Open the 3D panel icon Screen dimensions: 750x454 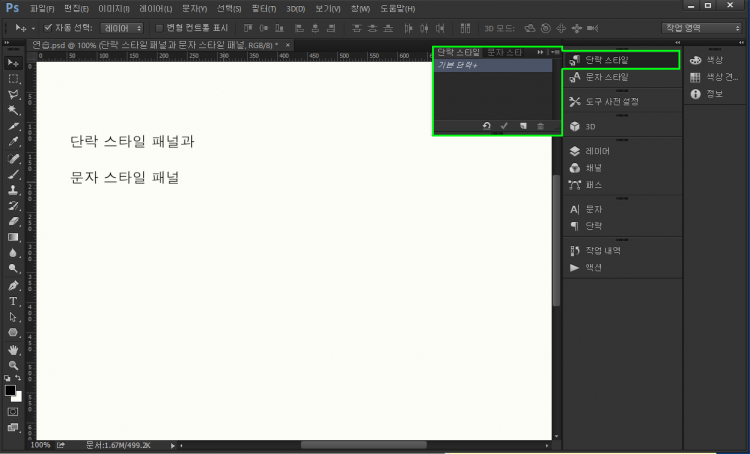(x=590, y=127)
